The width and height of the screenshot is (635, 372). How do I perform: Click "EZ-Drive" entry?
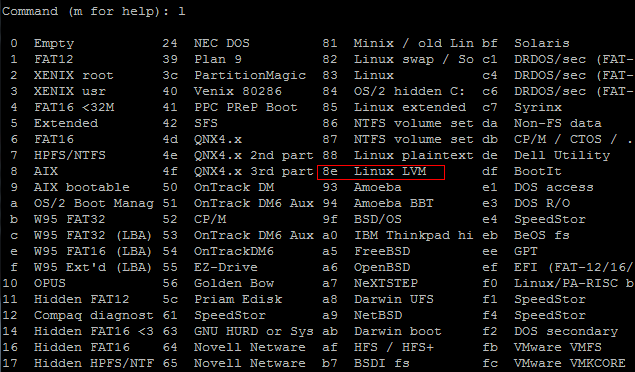tap(226, 267)
